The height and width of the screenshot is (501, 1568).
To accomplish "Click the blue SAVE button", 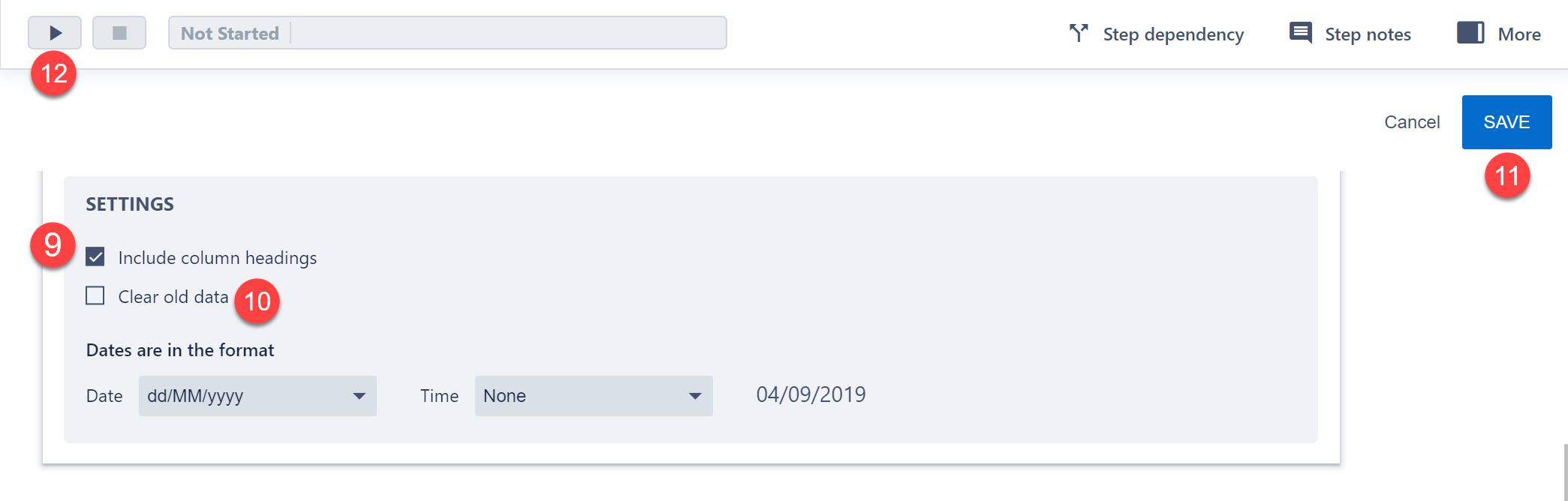I will pyautogui.click(x=1506, y=122).
